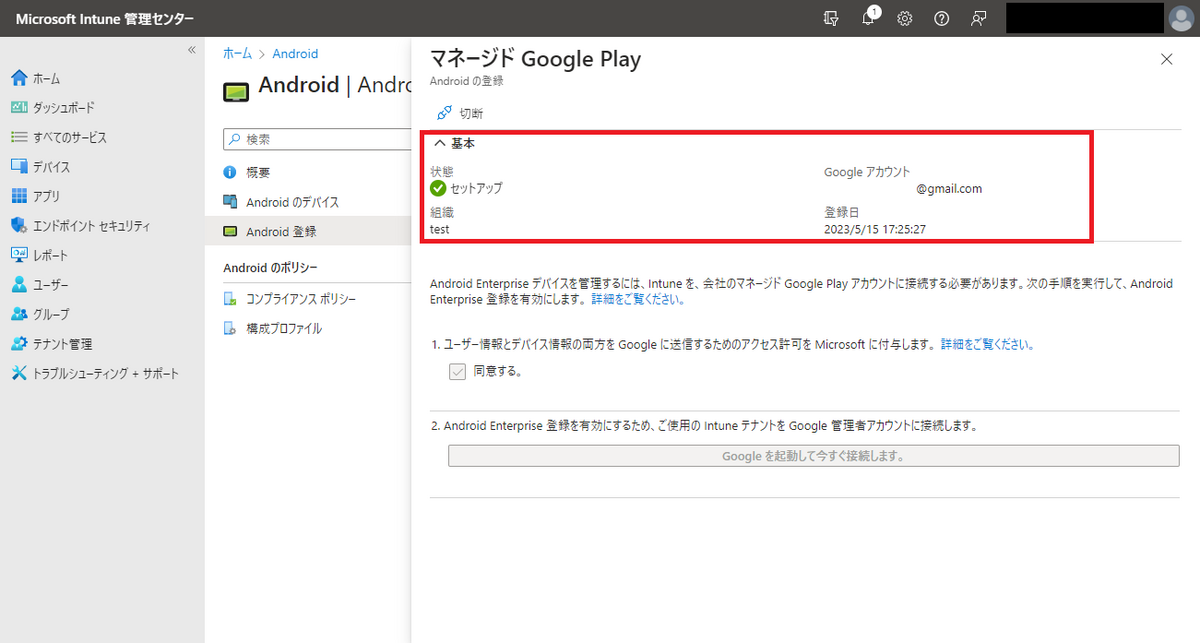
Task: Open グループ in the sidebar
Action: click(x=50, y=314)
